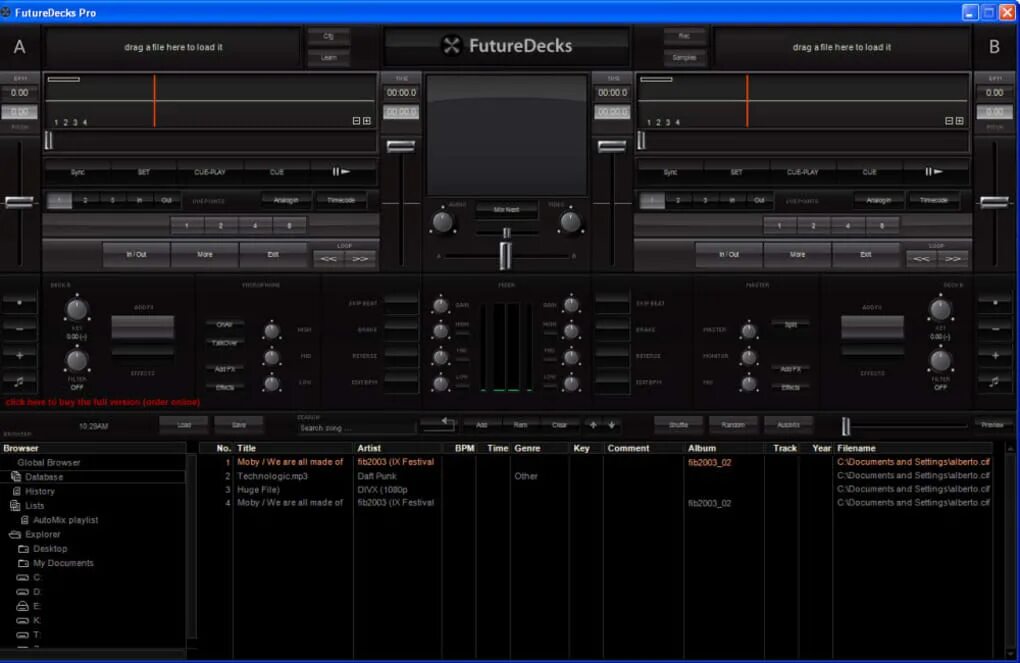Click the Mix Next button
This screenshot has width=1020, height=663.
pyautogui.click(x=506, y=210)
